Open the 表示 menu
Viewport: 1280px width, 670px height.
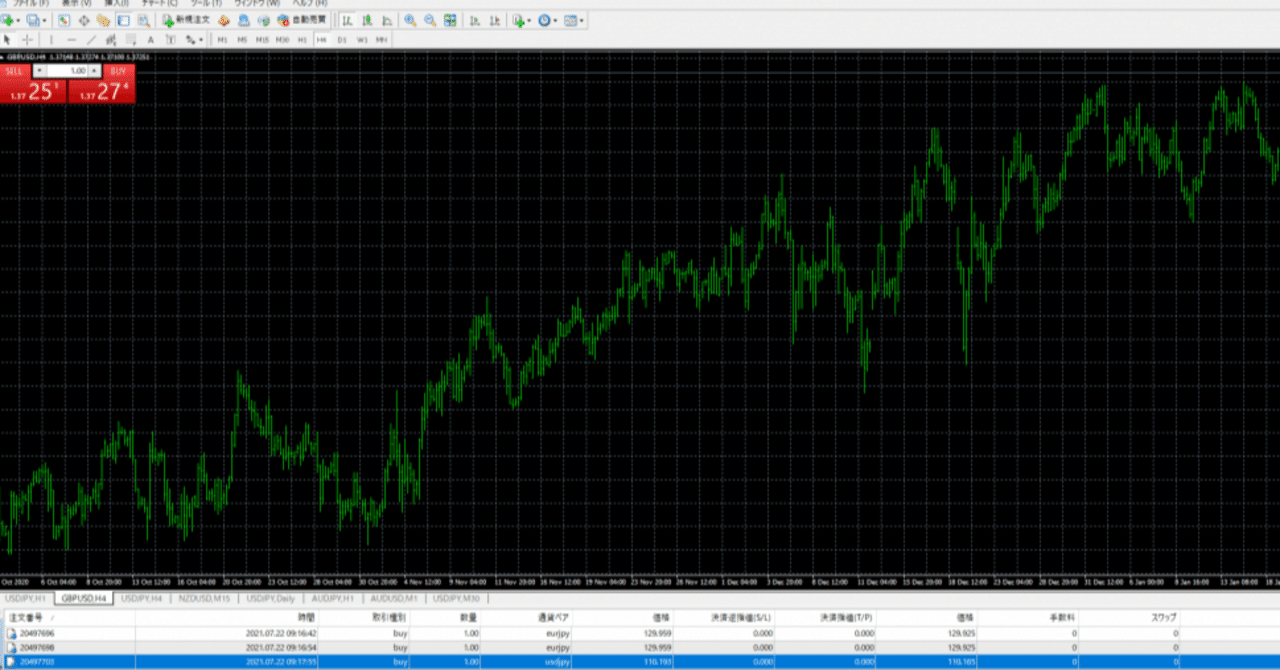click(x=76, y=4)
